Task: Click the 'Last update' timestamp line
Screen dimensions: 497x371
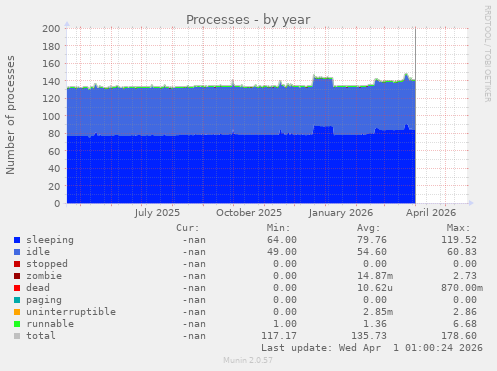Action: (372, 348)
